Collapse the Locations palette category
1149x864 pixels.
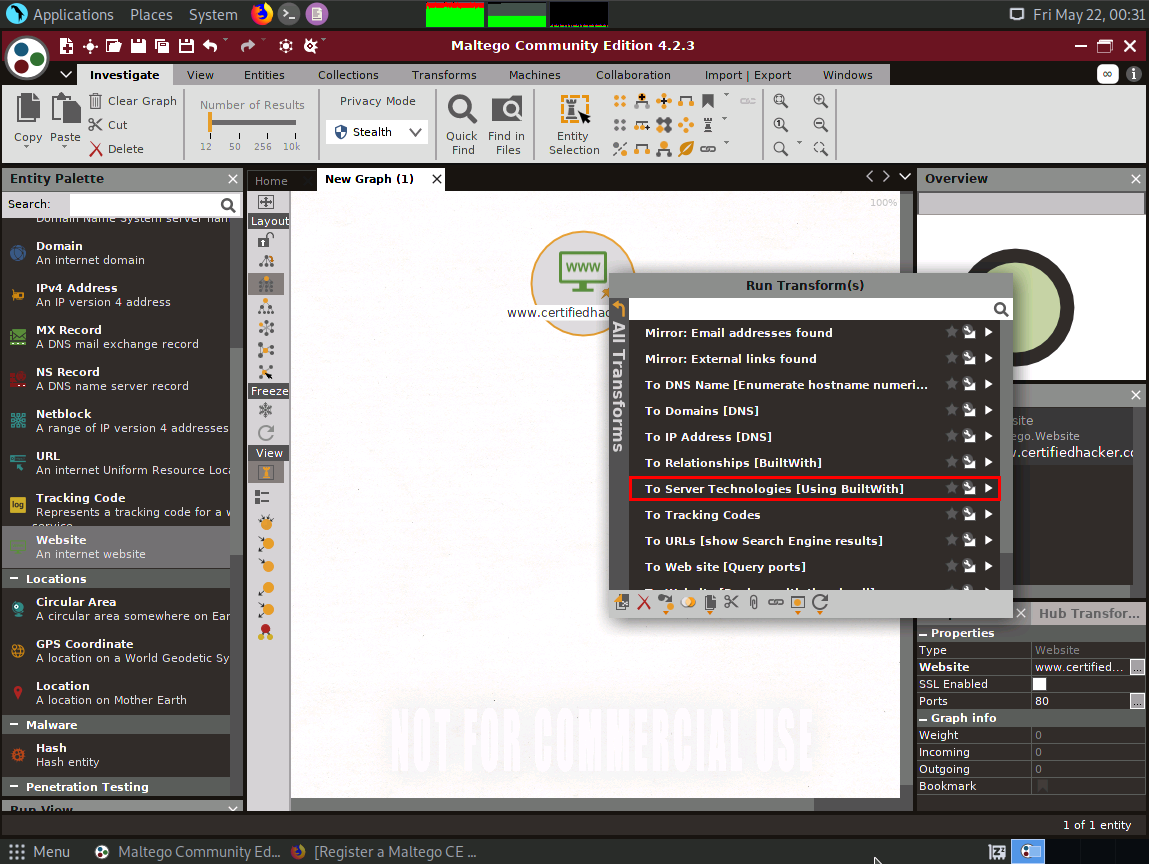(14, 579)
